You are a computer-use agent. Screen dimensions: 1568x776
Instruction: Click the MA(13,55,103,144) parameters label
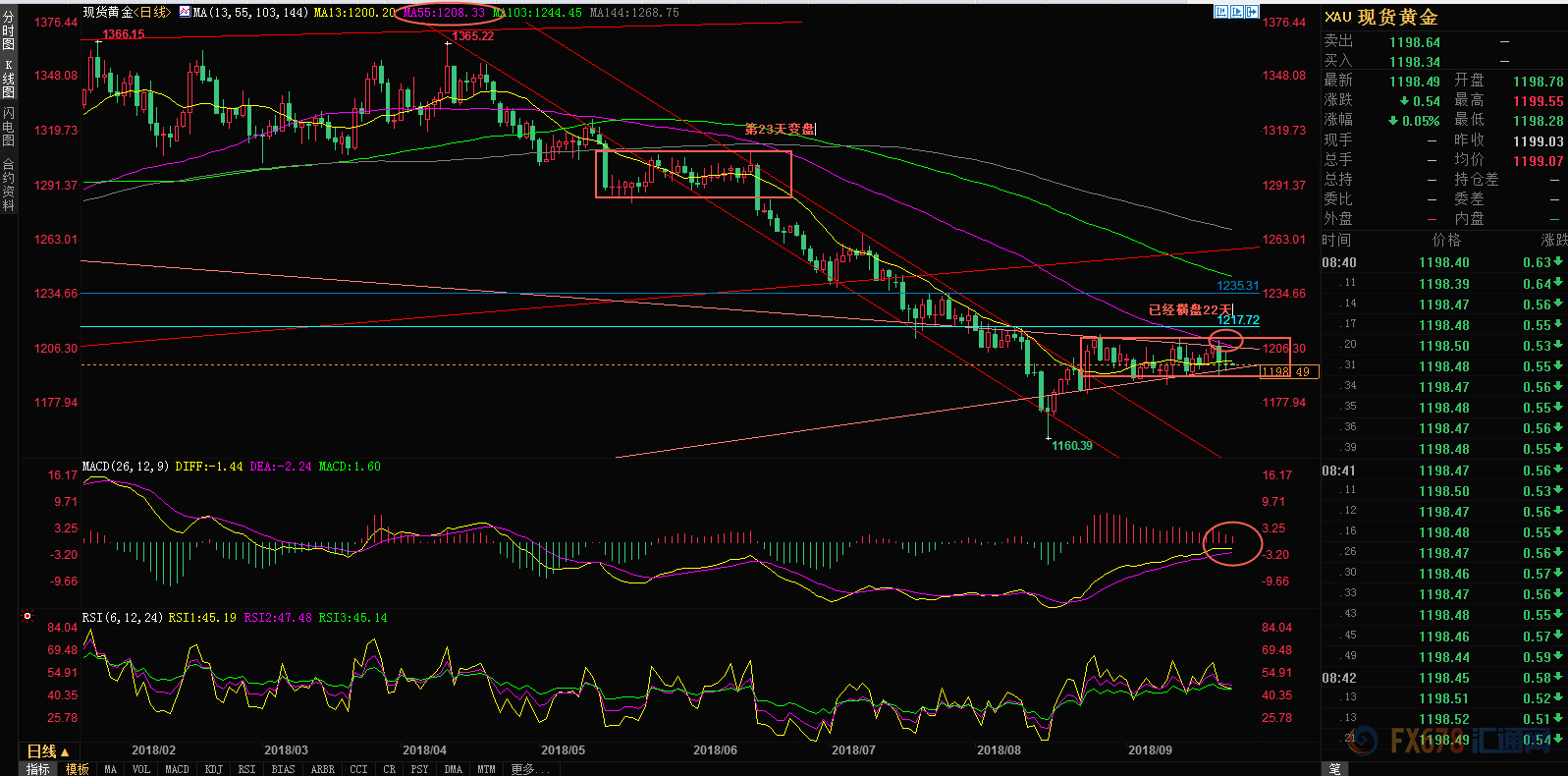tap(250, 13)
